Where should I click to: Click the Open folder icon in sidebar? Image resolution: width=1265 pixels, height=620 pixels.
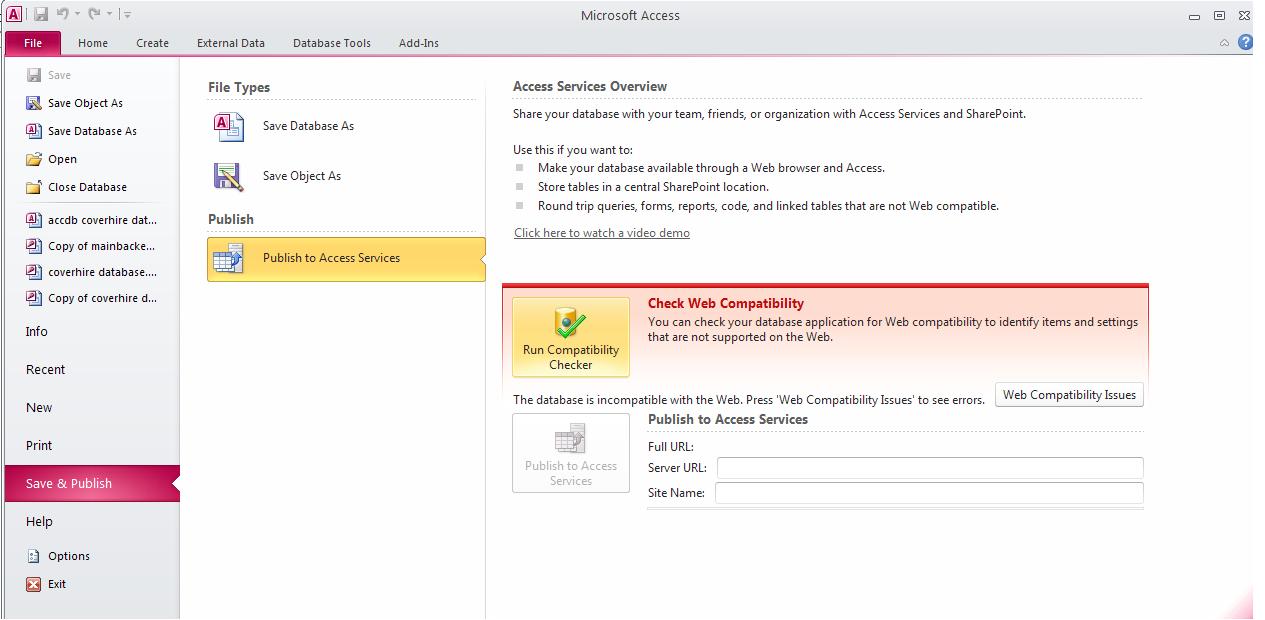coord(34,159)
